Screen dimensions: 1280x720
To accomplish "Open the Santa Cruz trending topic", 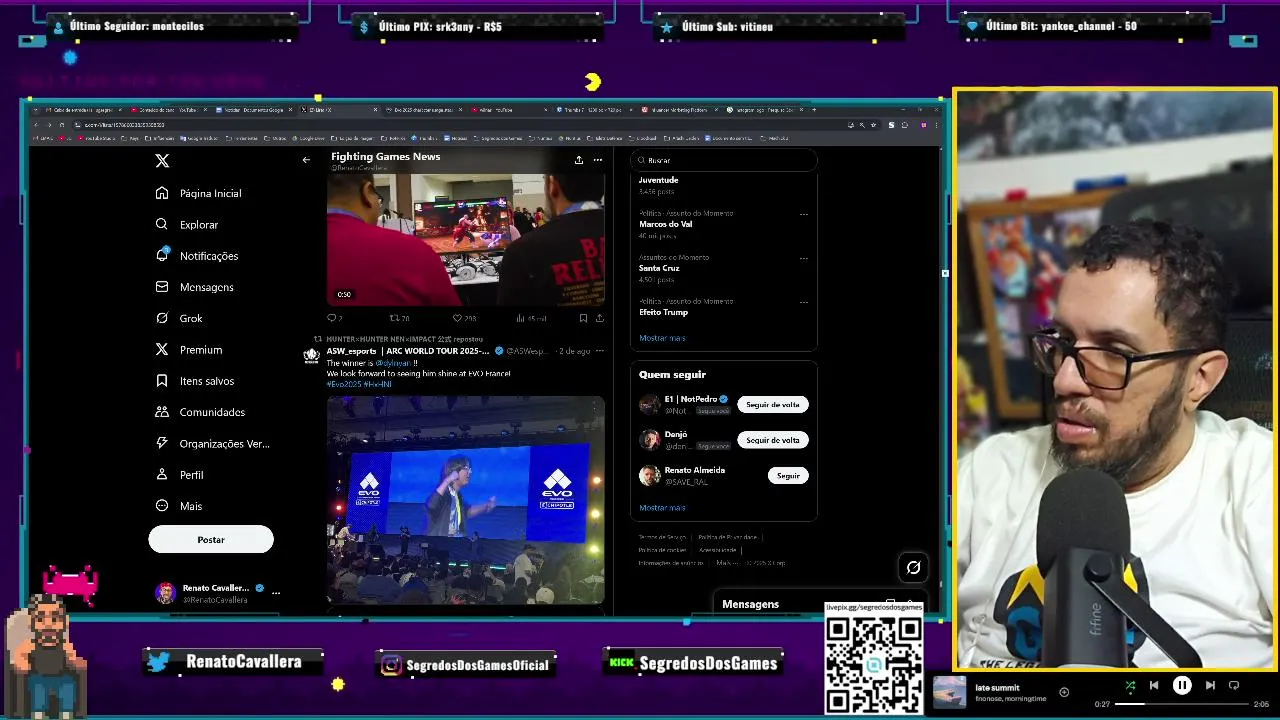I will click(x=659, y=268).
